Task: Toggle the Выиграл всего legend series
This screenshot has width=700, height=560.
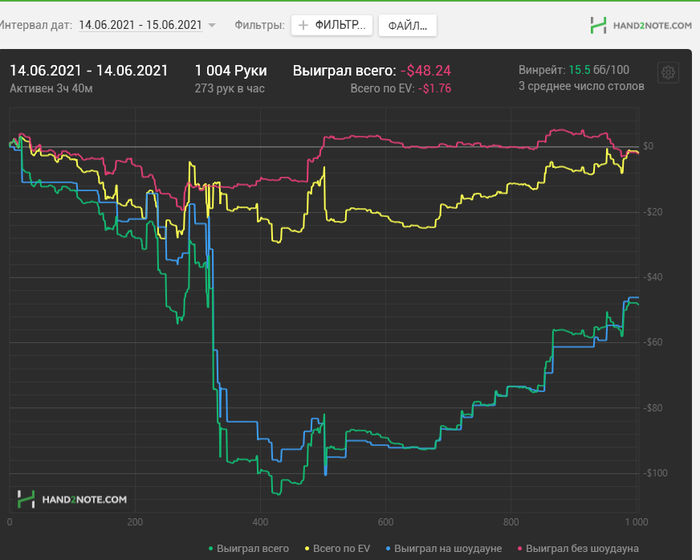Action: pyautogui.click(x=249, y=548)
